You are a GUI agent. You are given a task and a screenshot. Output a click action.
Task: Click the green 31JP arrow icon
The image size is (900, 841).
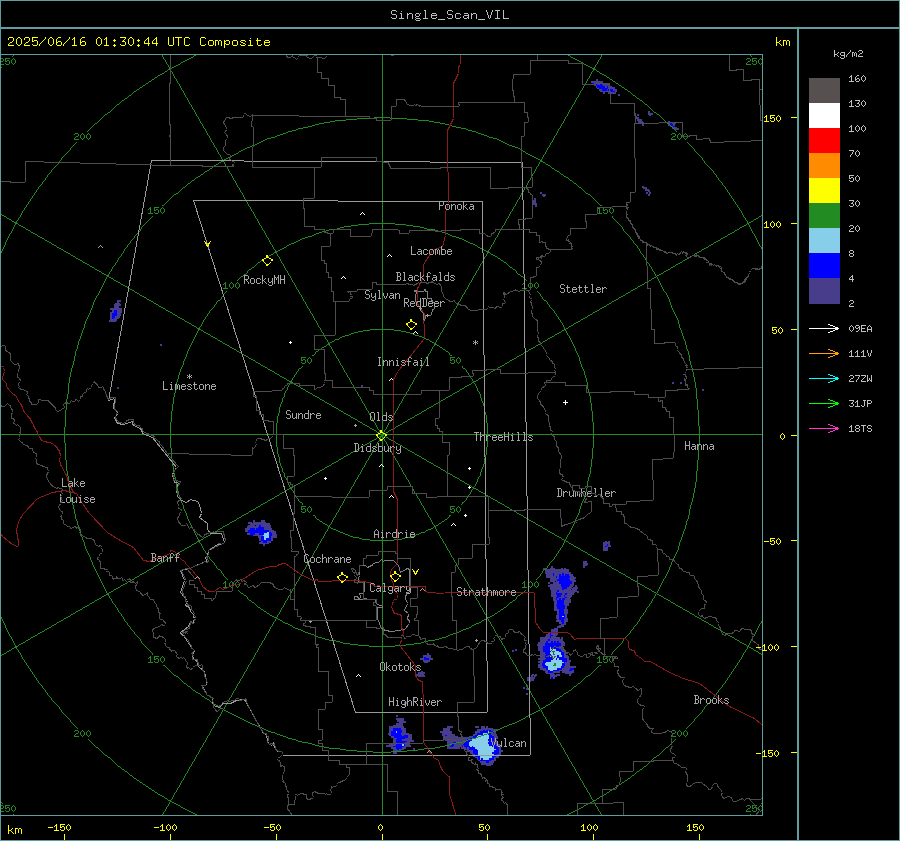coord(824,404)
